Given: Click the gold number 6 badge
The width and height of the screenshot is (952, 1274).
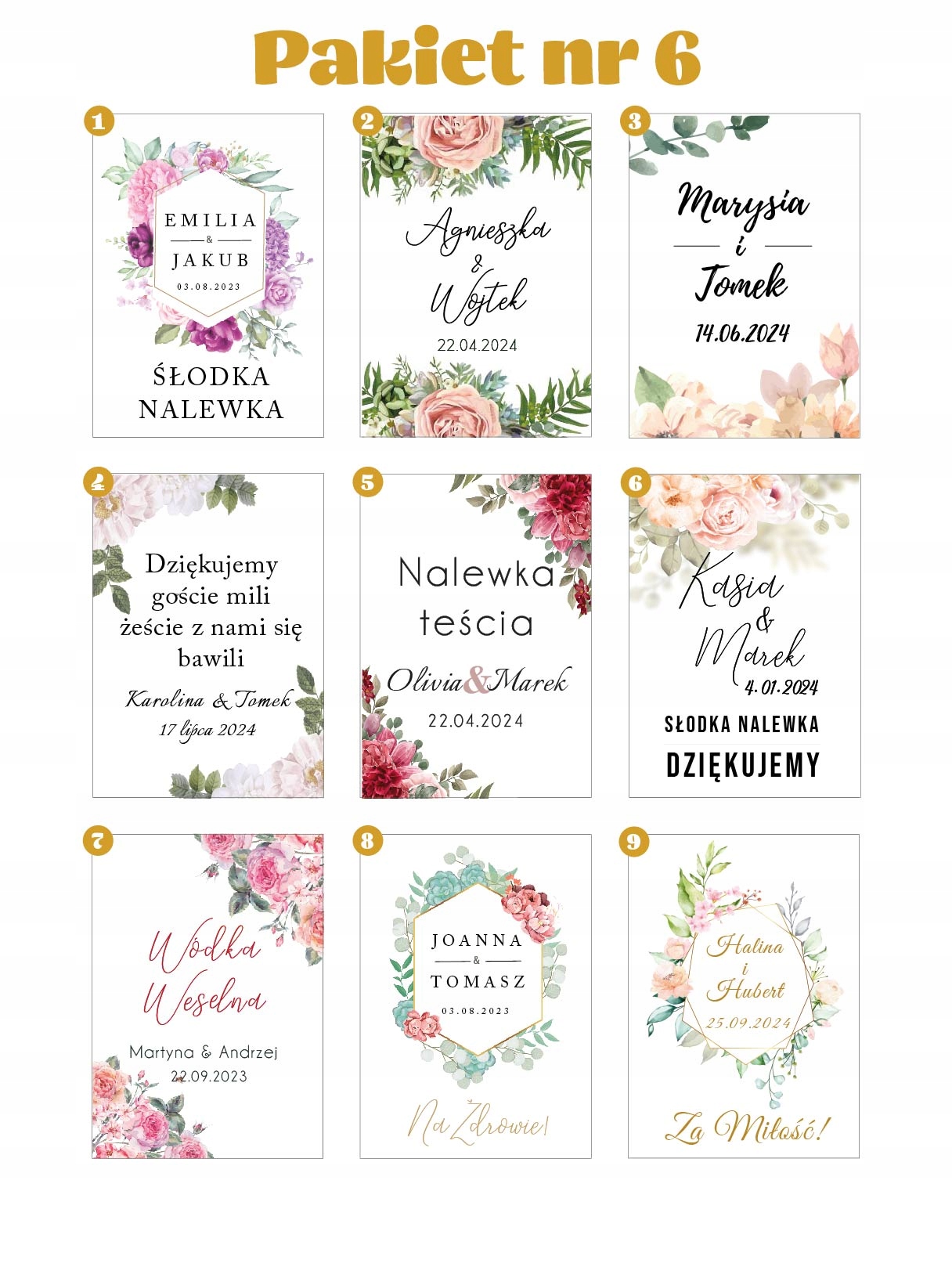Looking at the screenshot, I should click(x=635, y=482).
